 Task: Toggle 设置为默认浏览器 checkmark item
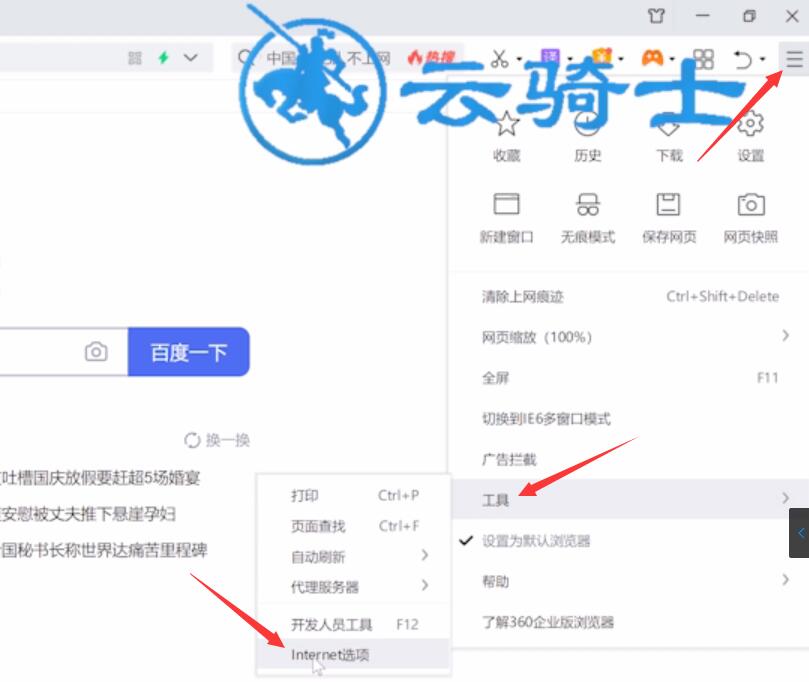click(x=629, y=541)
